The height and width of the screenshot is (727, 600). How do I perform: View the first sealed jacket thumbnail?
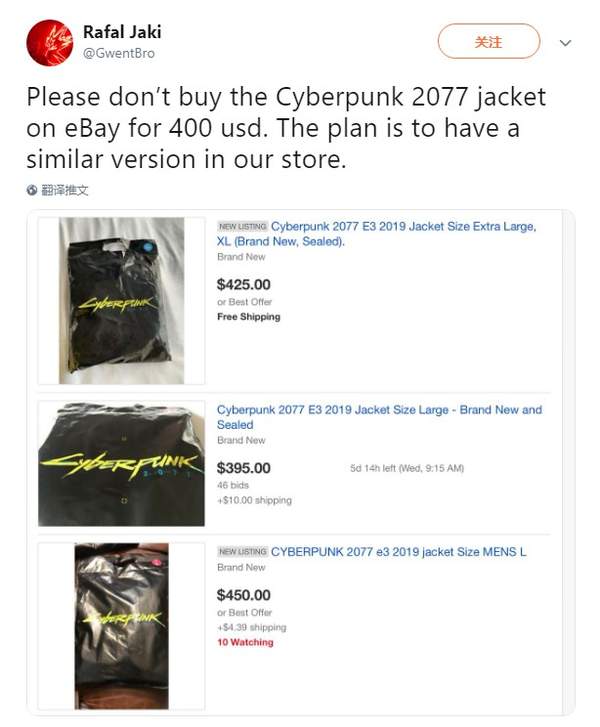[120, 300]
